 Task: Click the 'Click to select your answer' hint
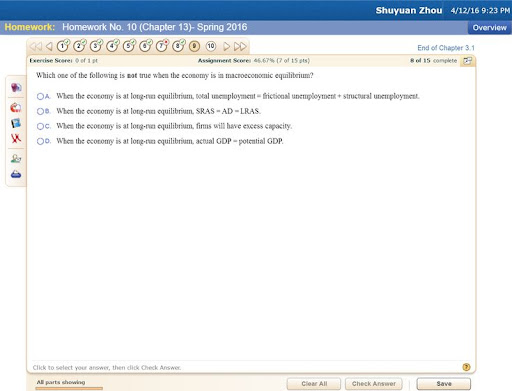click(107, 368)
